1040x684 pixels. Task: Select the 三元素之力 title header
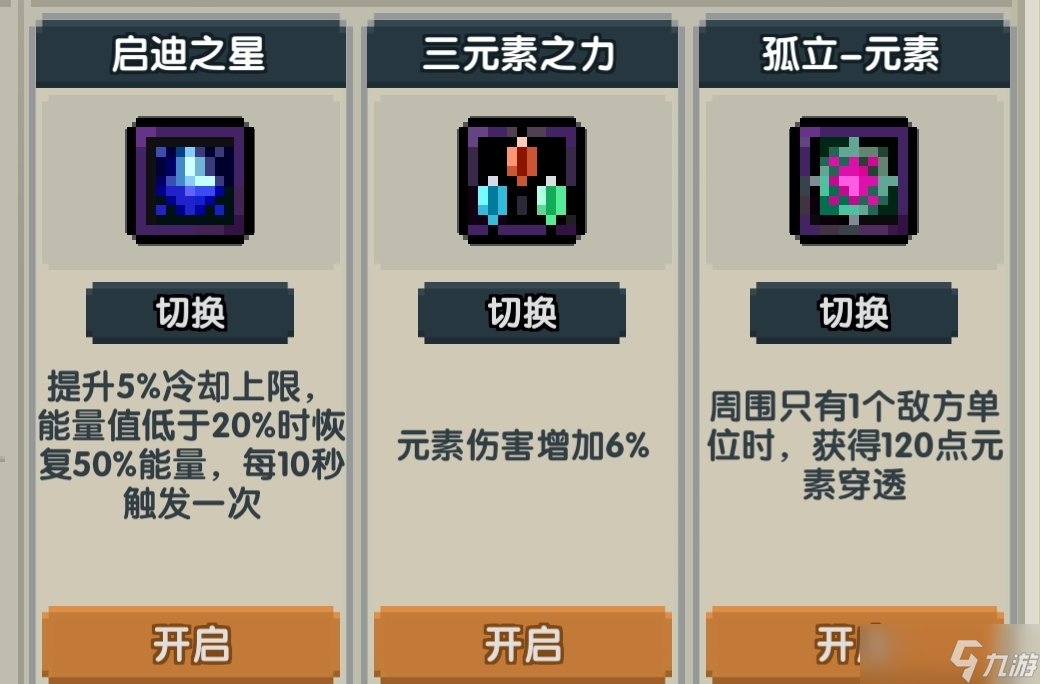[523, 54]
